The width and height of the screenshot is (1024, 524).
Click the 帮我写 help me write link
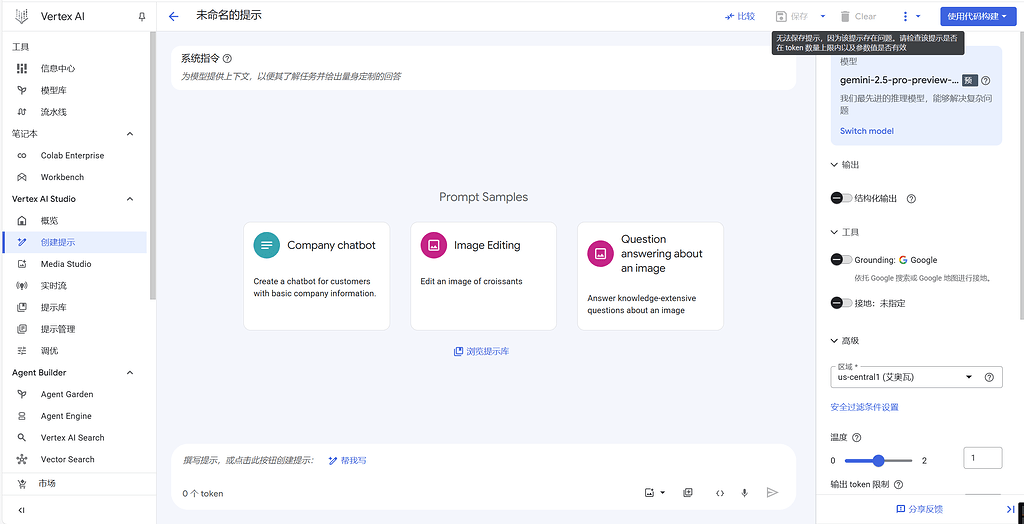click(x=347, y=461)
